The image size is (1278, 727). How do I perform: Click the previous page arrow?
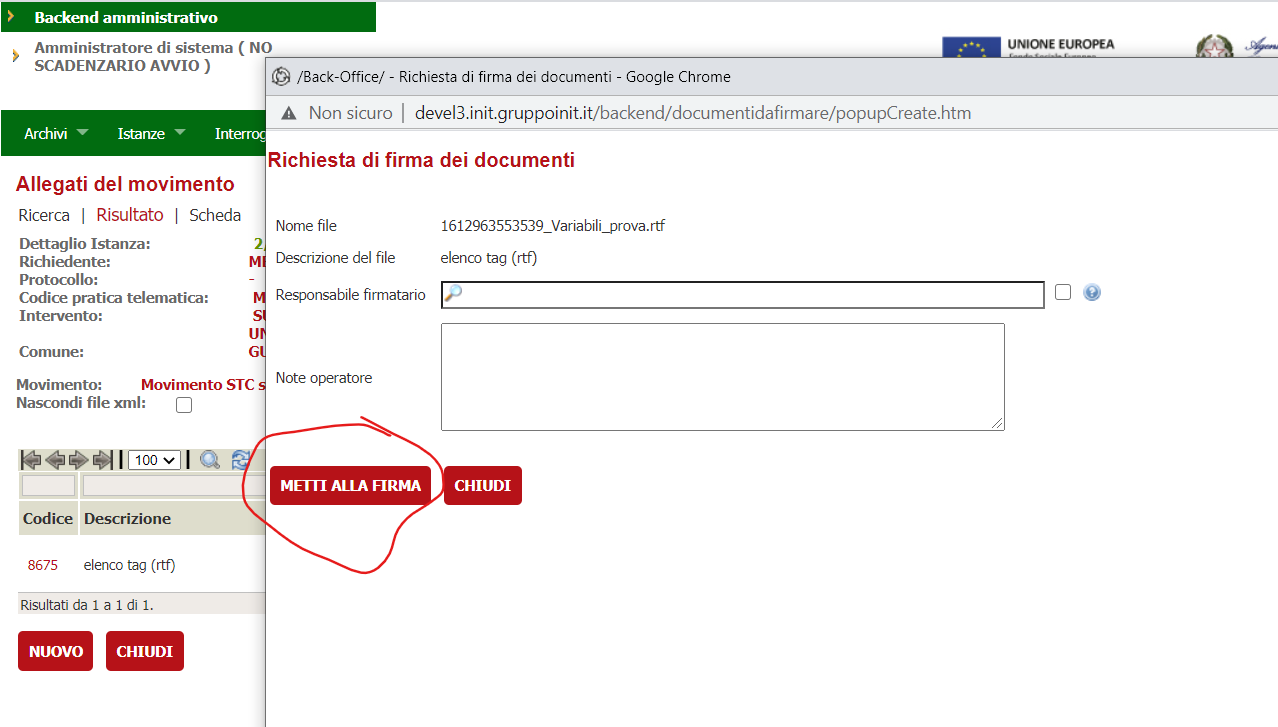[x=53, y=459]
